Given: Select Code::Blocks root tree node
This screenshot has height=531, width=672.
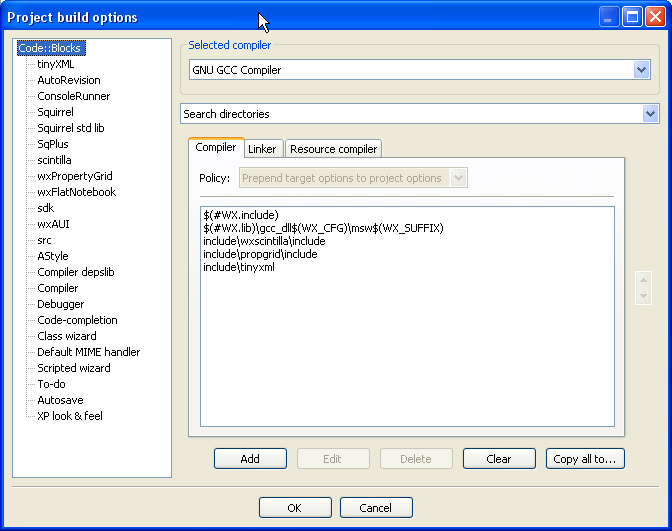Looking at the screenshot, I should click(51, 48).
